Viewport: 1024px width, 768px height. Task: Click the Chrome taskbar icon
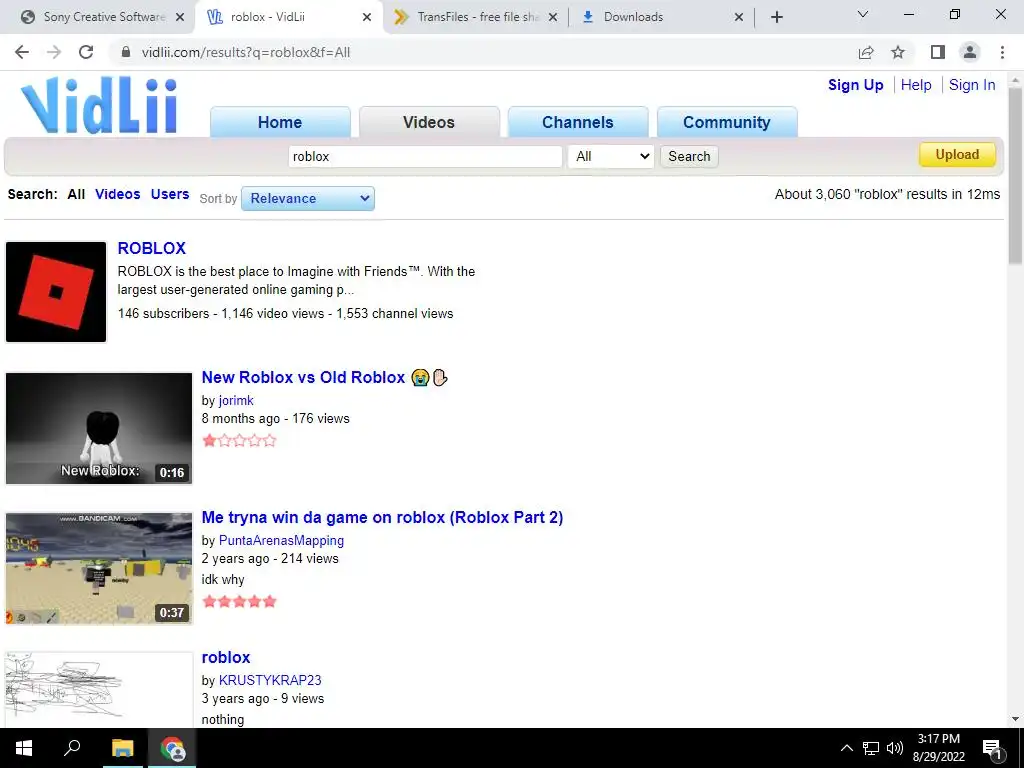[172, 748]
